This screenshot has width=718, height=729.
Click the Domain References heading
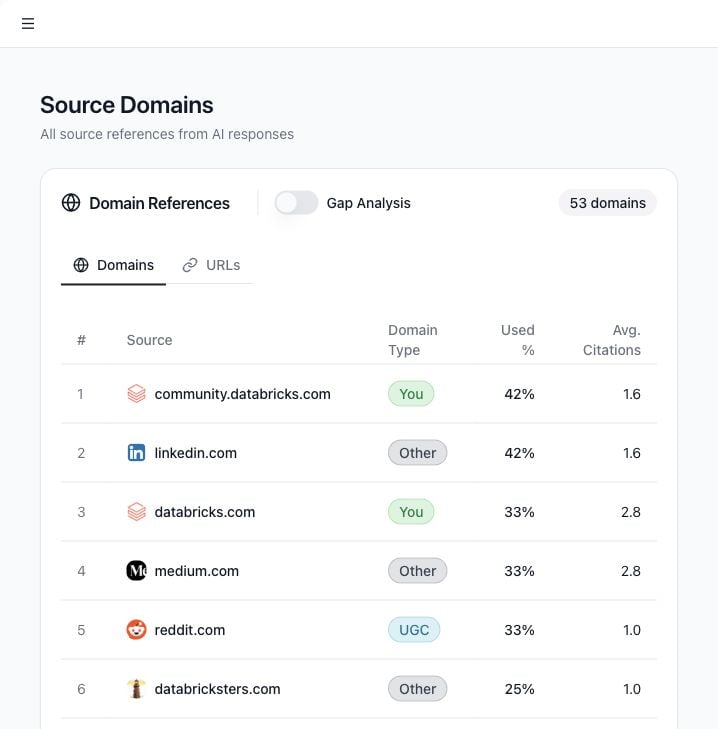point(160,203)
